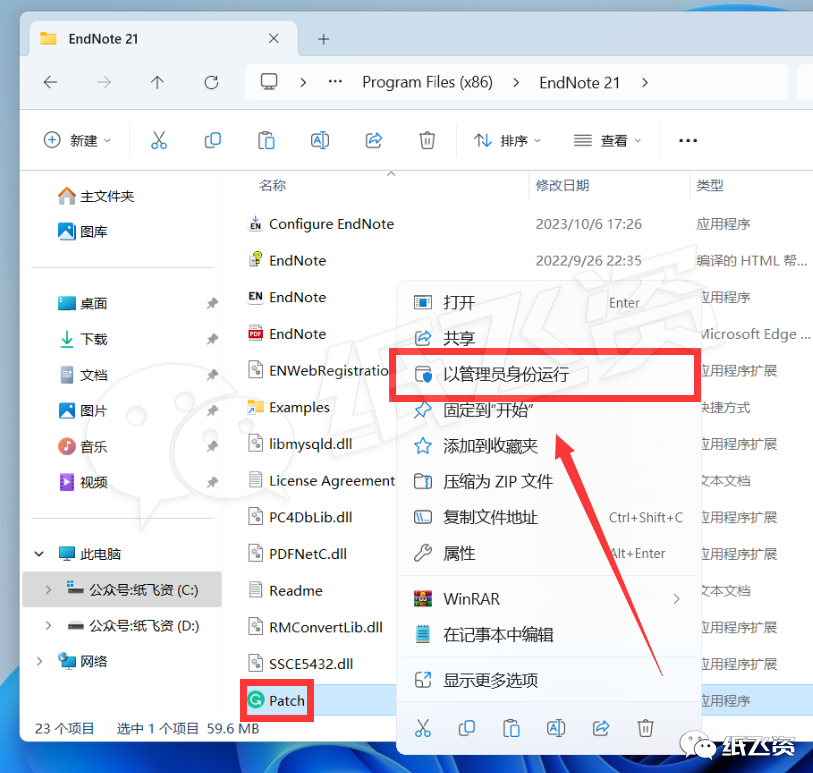Select the EndNote help file
The image size is (813, 773).
tap(287, 260)
